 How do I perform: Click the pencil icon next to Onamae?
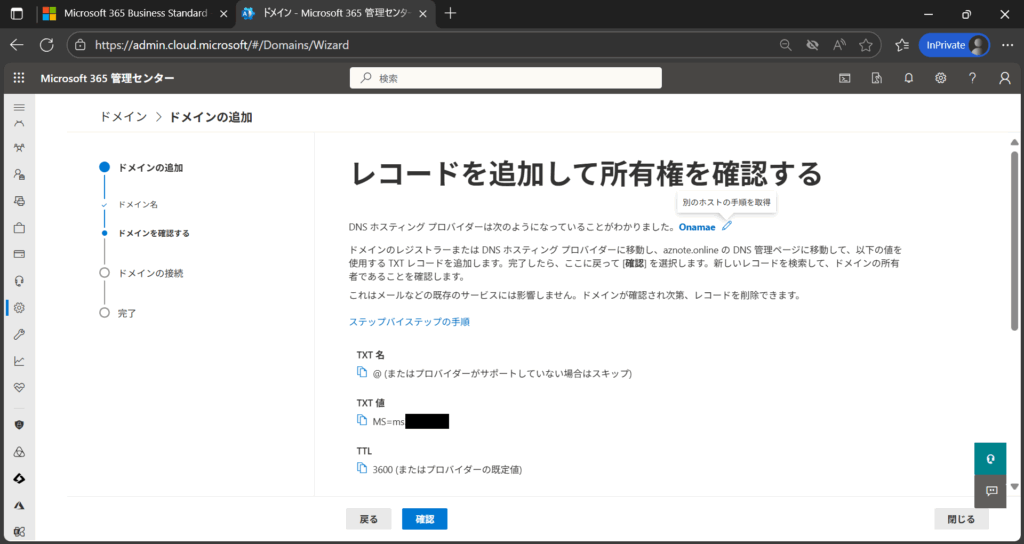click(727, 227)
